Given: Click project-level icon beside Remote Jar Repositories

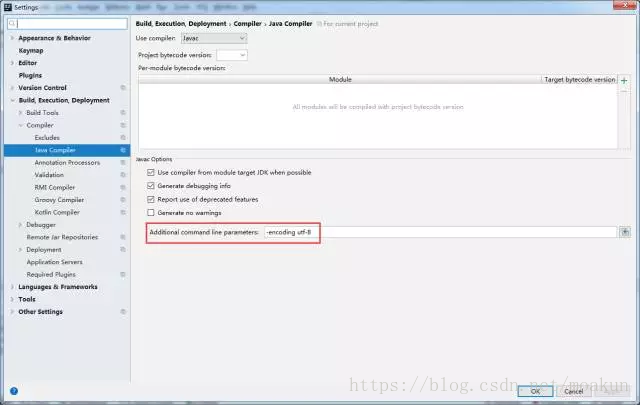Looking at the screenshot, I should click(x=123, y=237).
